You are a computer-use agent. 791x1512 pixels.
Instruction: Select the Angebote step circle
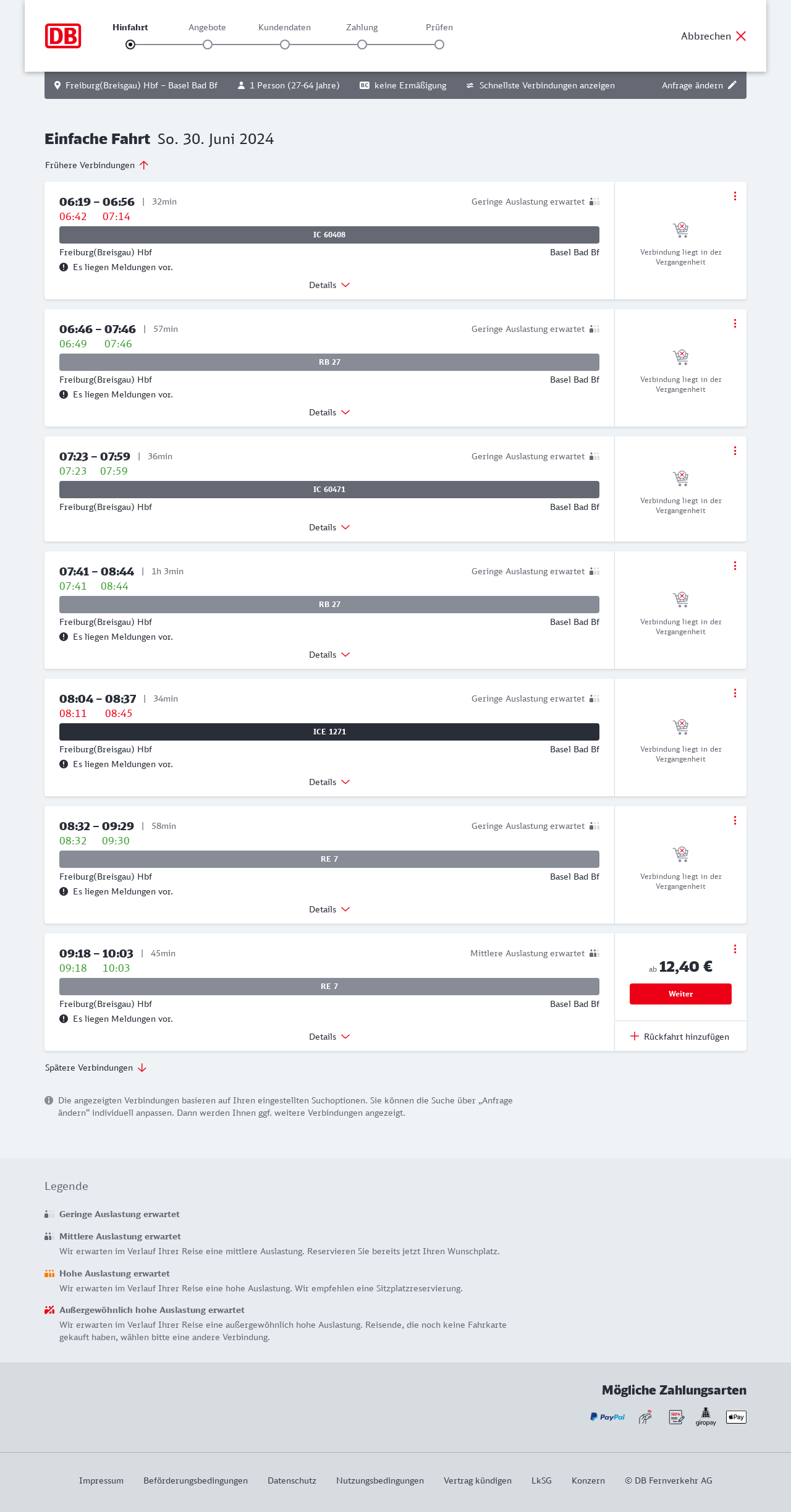(x=208, y=45)
